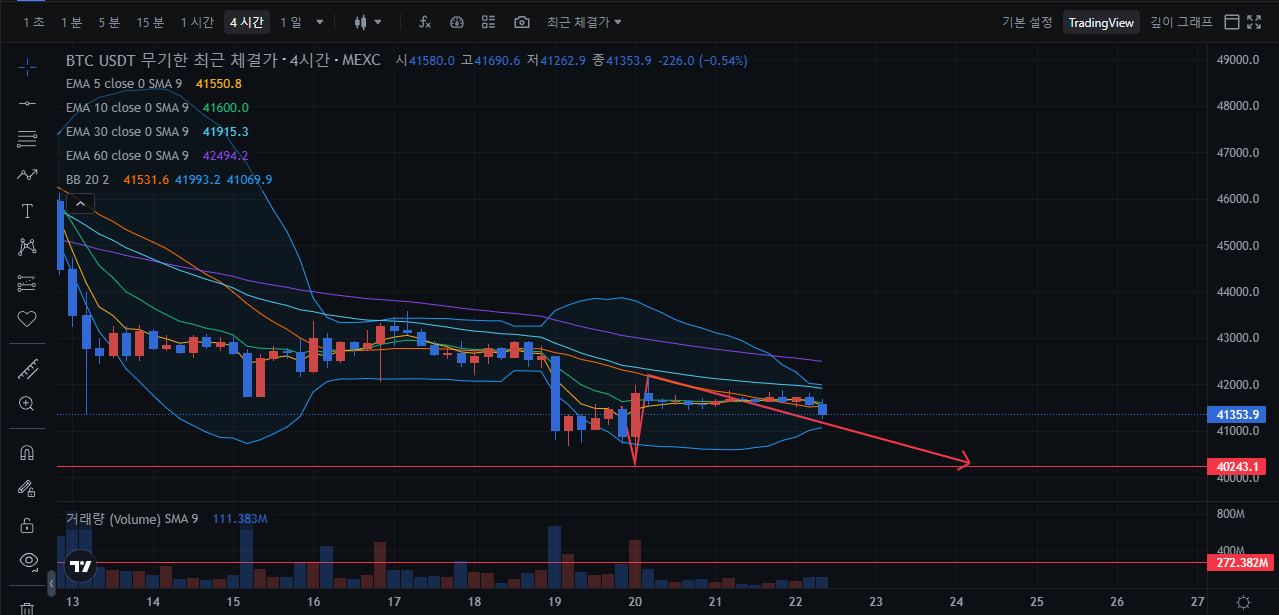The image size is (1279, 615).
Task: Switch to the 깊이 그래프 tab
Action: (1181, 22)
